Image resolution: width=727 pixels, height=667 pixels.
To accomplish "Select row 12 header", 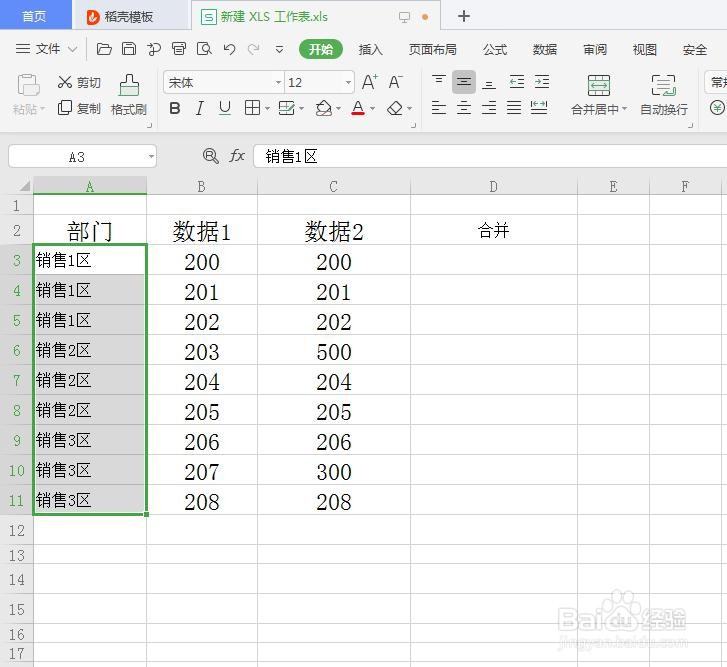I will (17, 530).
